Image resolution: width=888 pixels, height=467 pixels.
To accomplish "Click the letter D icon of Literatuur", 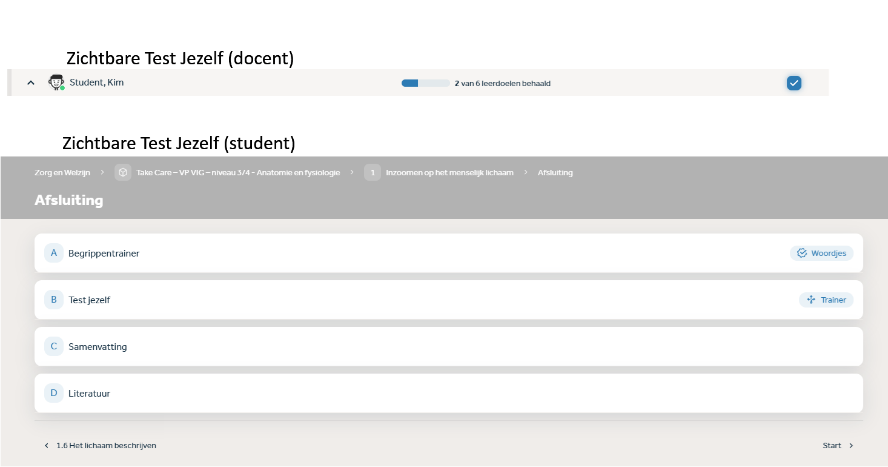I will pyautogui.click(x=54, y=393).
